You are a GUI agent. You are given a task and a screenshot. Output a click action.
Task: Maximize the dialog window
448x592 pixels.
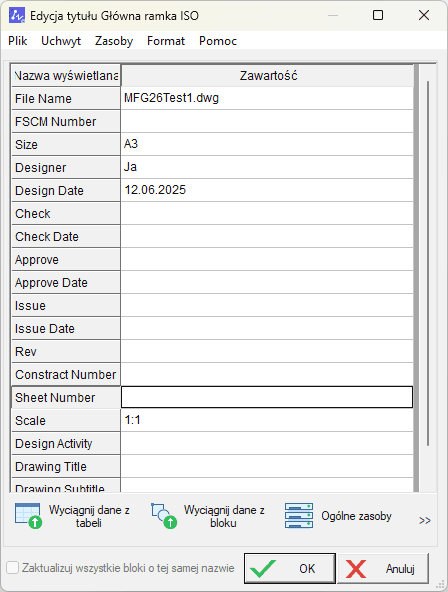coord(378,15)
